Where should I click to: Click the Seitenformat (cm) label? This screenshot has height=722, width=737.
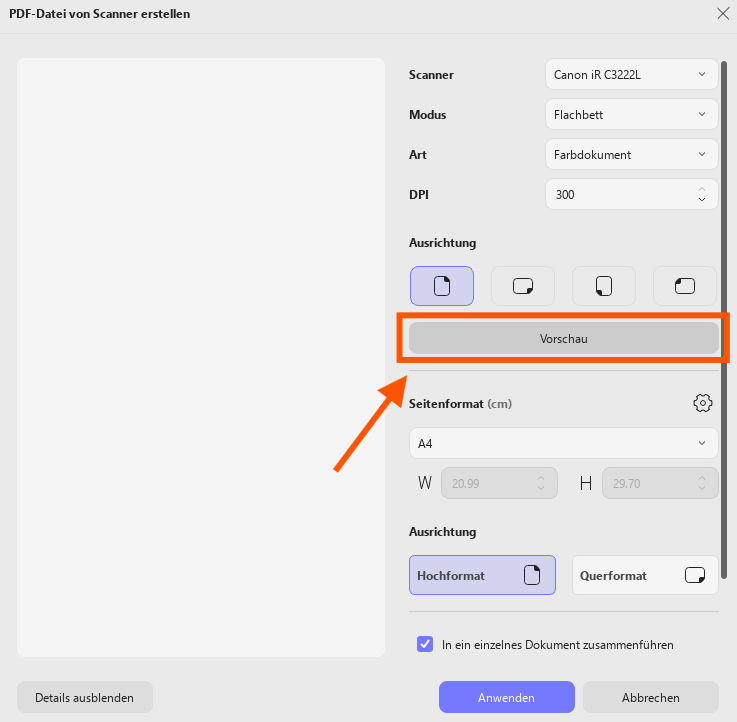click(x=460, y=404)
